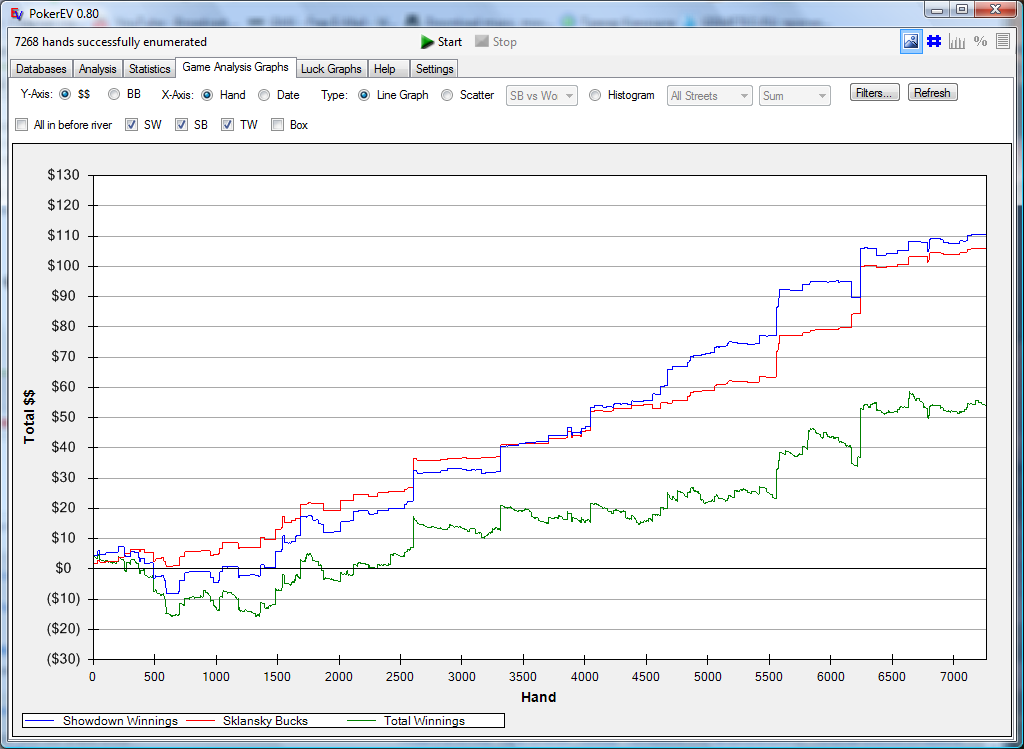Switch to the Luck Graphs tab
Screen dimensions: 1024x749
pos(331,69)
